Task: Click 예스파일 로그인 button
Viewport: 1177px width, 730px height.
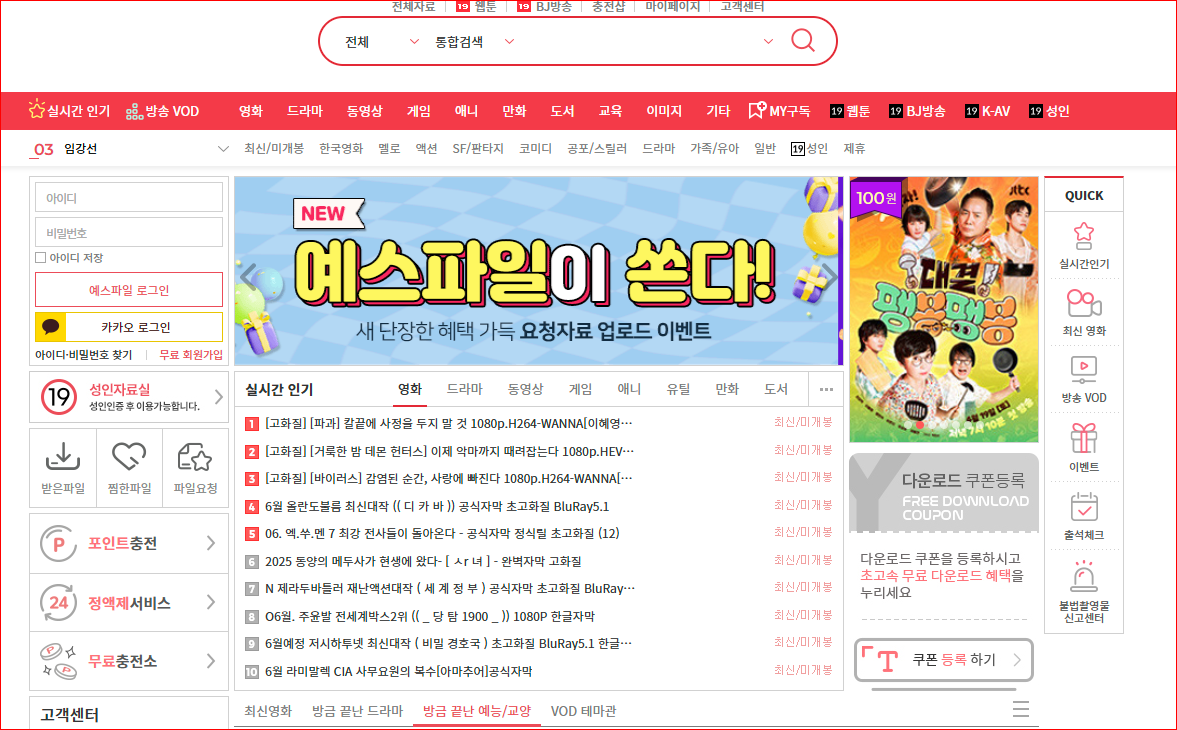Action: pyautogui.click(x=129, y=290)
